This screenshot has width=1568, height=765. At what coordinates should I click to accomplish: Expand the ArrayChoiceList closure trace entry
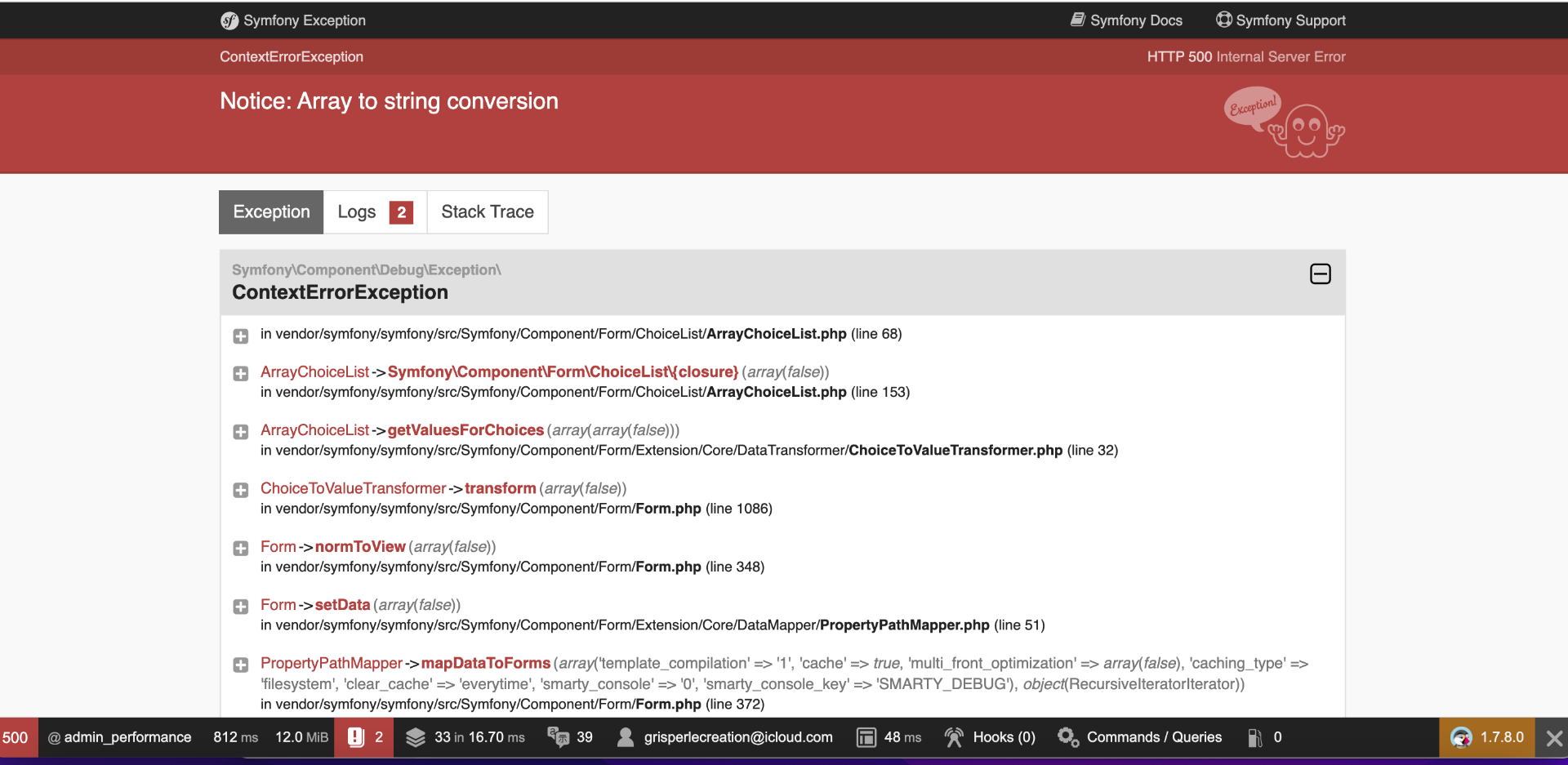click(x=241, y=373)
